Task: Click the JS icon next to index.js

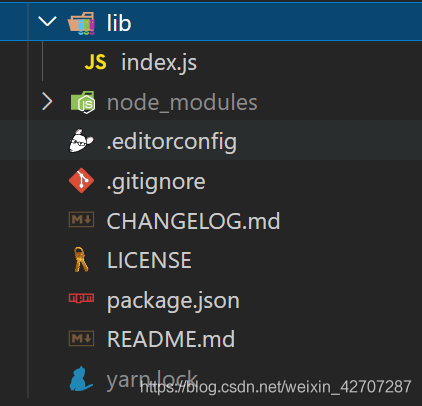Action: point(96,62)
